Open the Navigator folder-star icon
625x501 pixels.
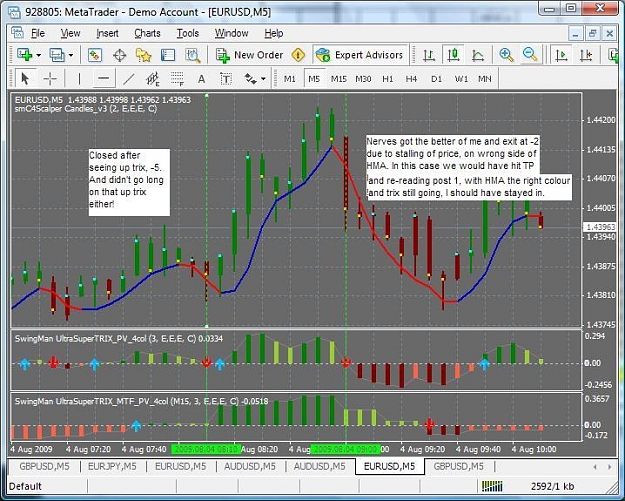point(143,55)
